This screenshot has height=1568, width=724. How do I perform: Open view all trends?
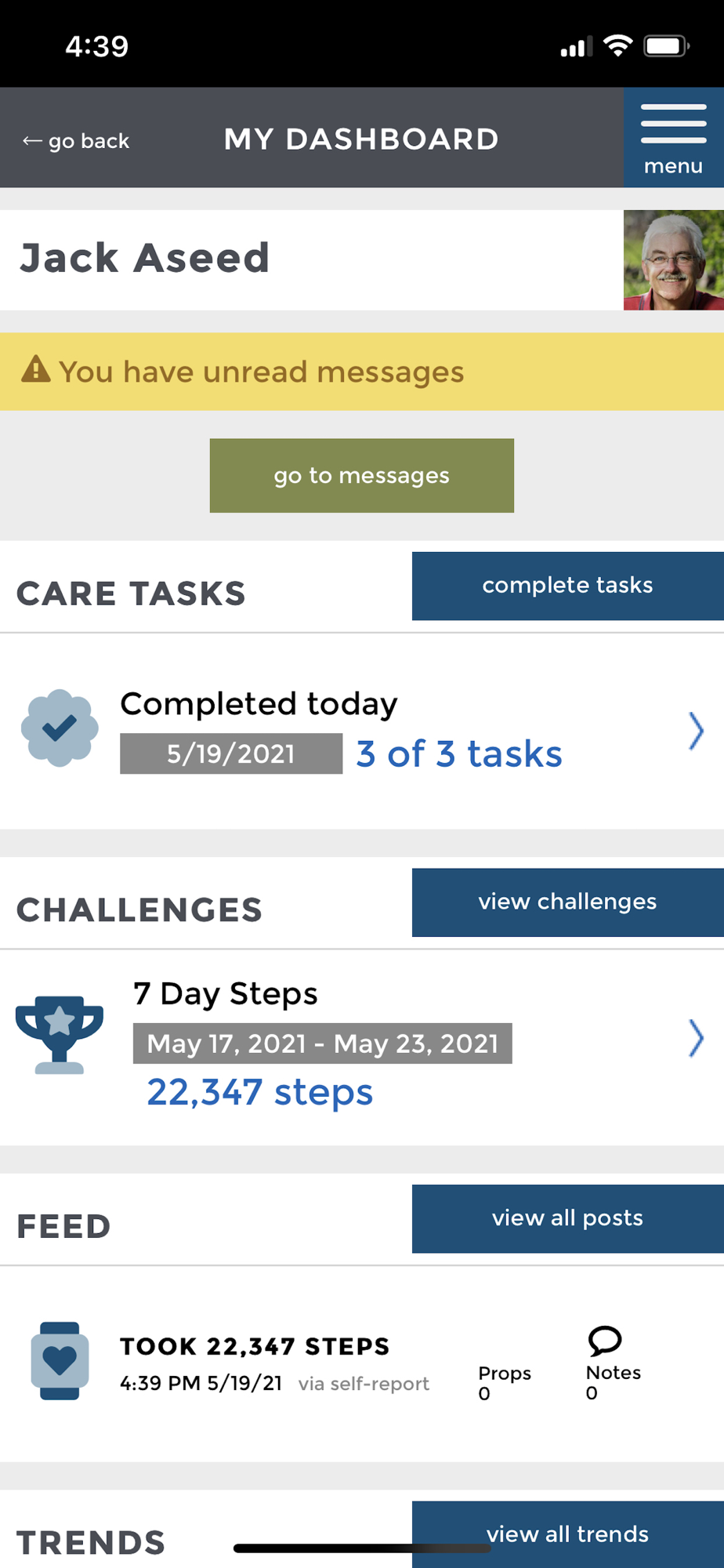click(568, 1534)
